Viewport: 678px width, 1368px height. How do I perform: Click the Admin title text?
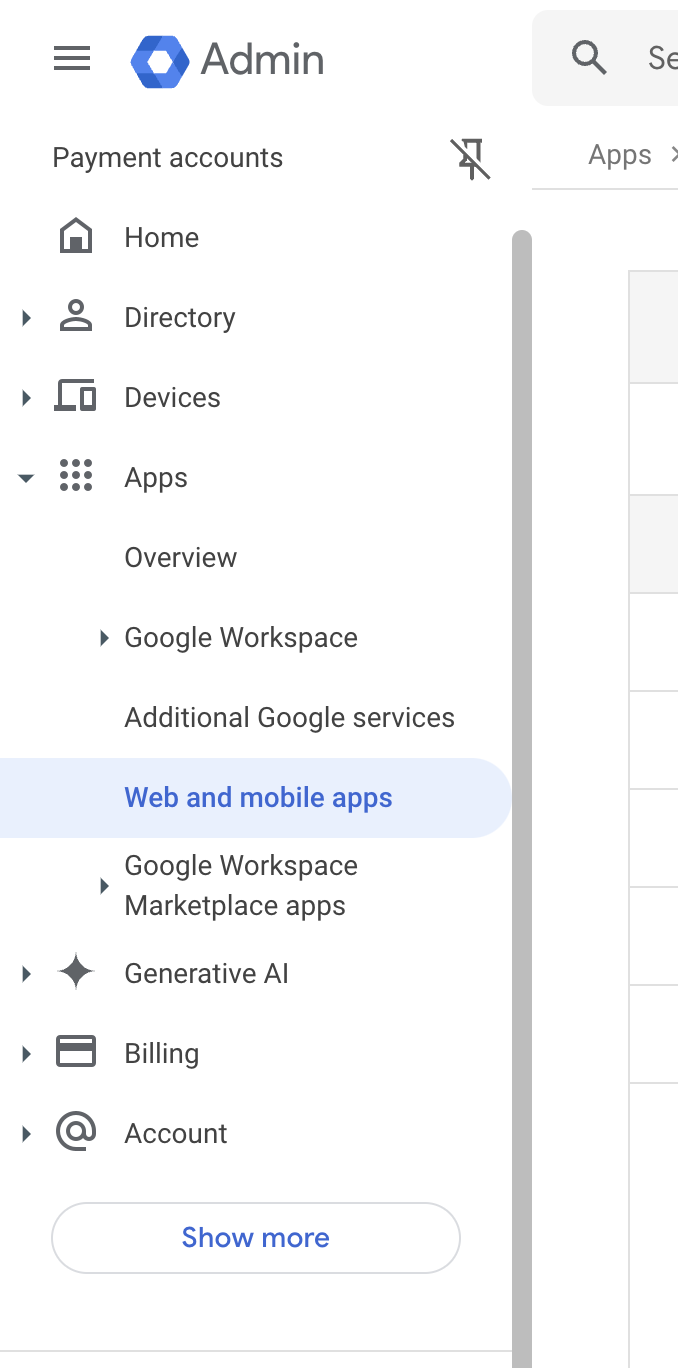(263, 59)
